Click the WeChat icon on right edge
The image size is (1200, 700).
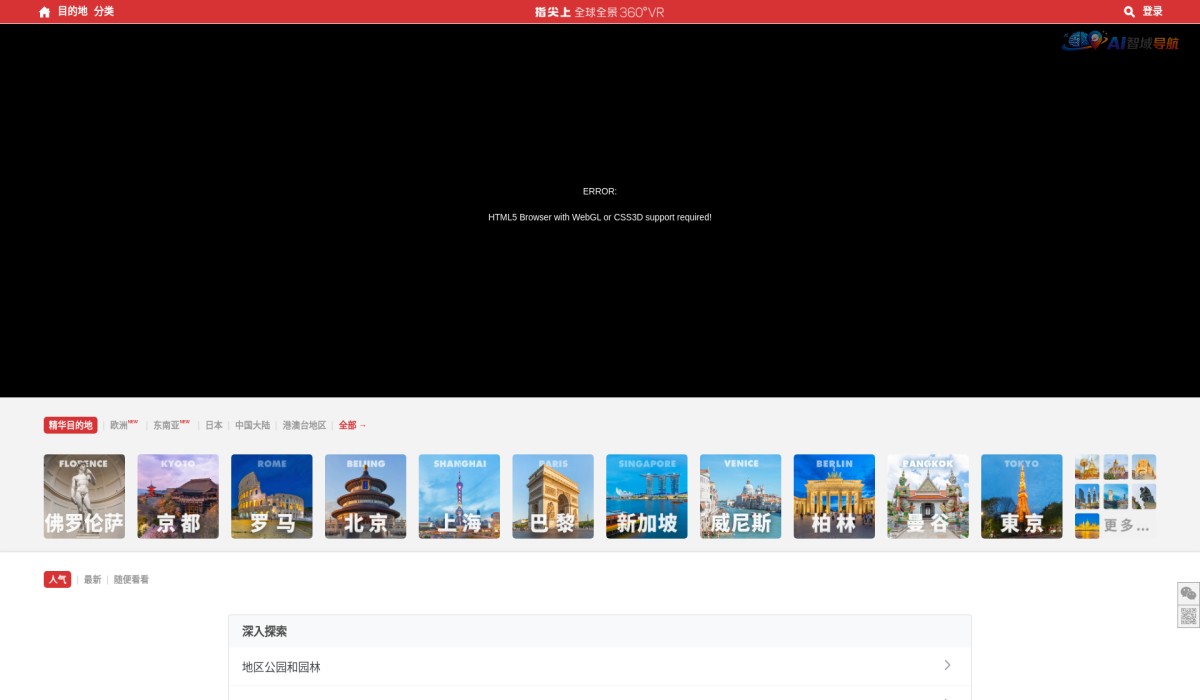1188,593
